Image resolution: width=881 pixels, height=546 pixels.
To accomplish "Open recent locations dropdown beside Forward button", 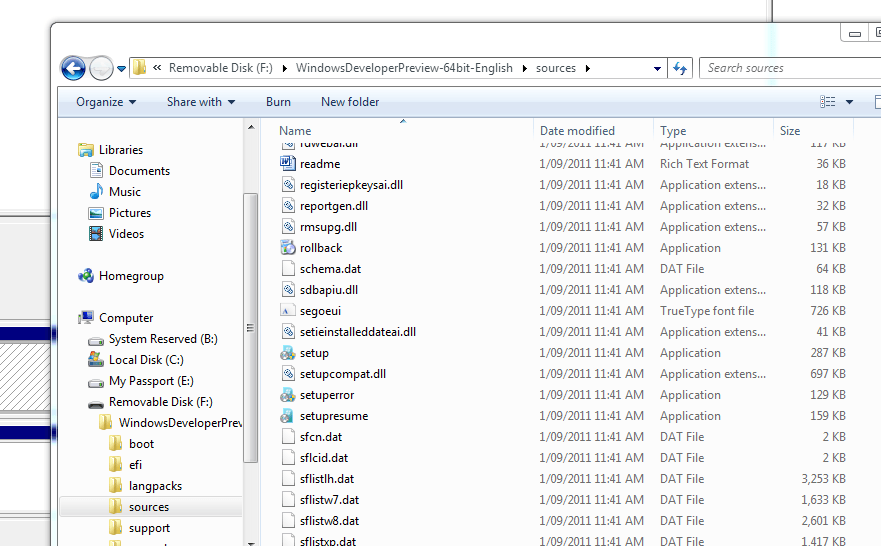I will (121, 69).
